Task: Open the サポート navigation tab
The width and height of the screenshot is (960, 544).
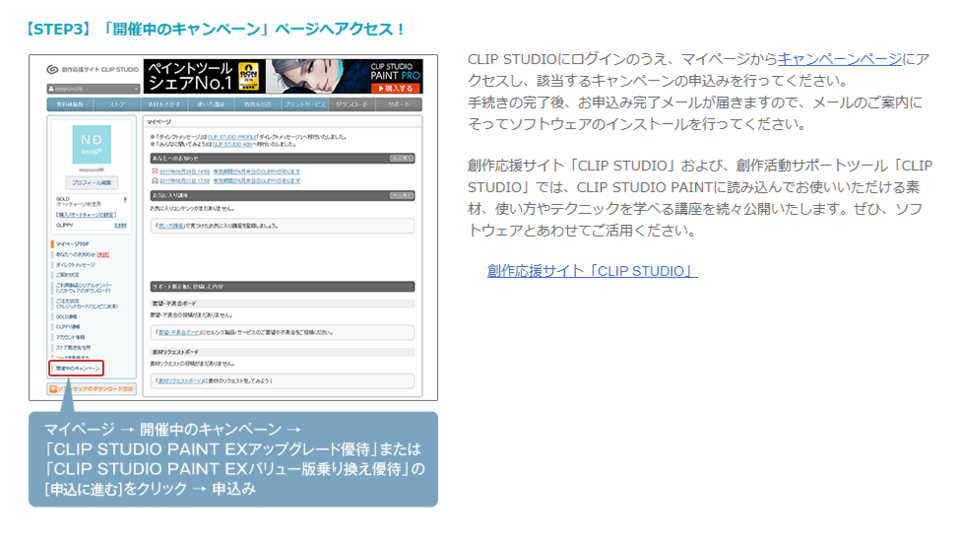Action: (x=399, y=105)
